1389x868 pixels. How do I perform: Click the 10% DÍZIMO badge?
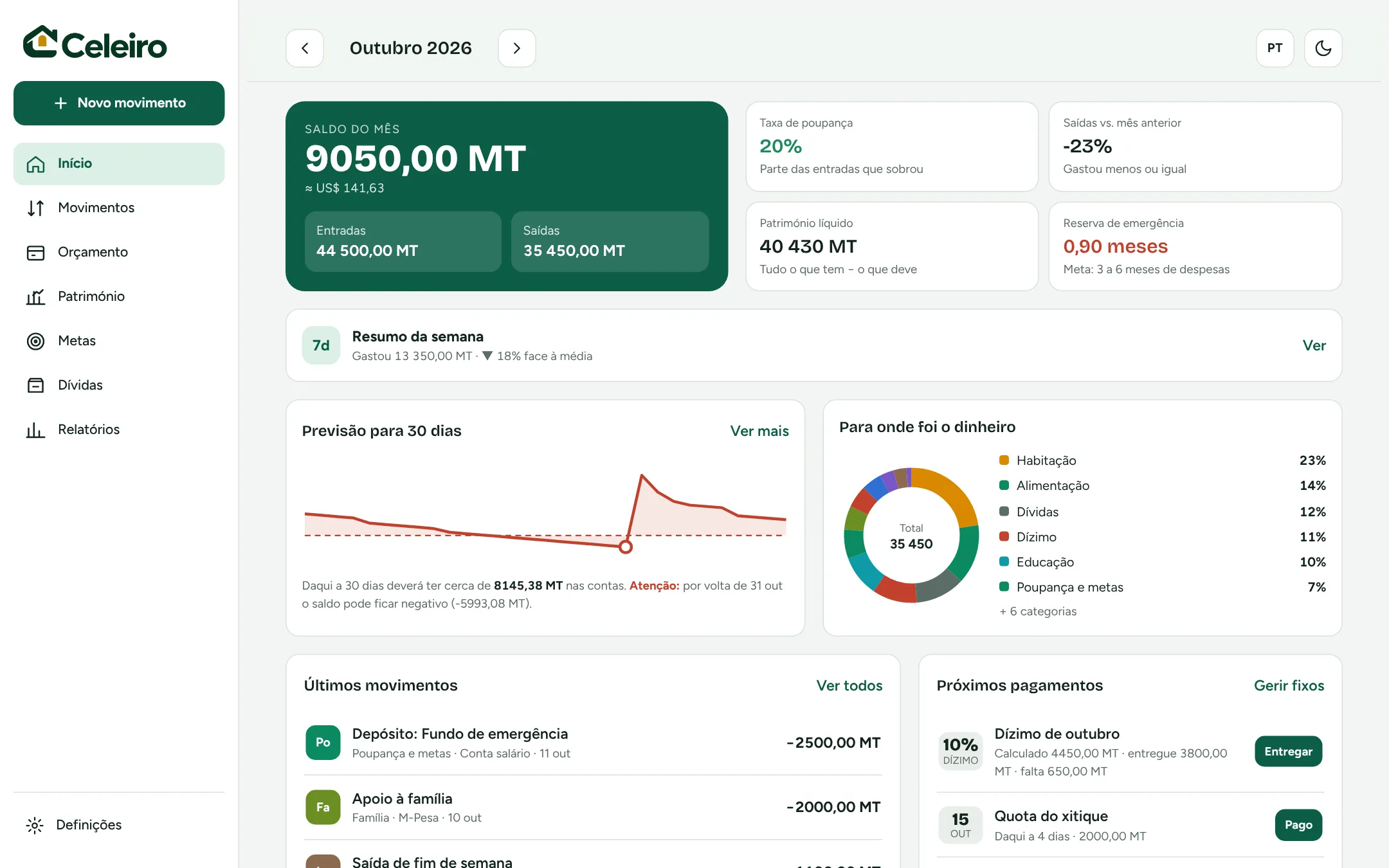[960, 751]
